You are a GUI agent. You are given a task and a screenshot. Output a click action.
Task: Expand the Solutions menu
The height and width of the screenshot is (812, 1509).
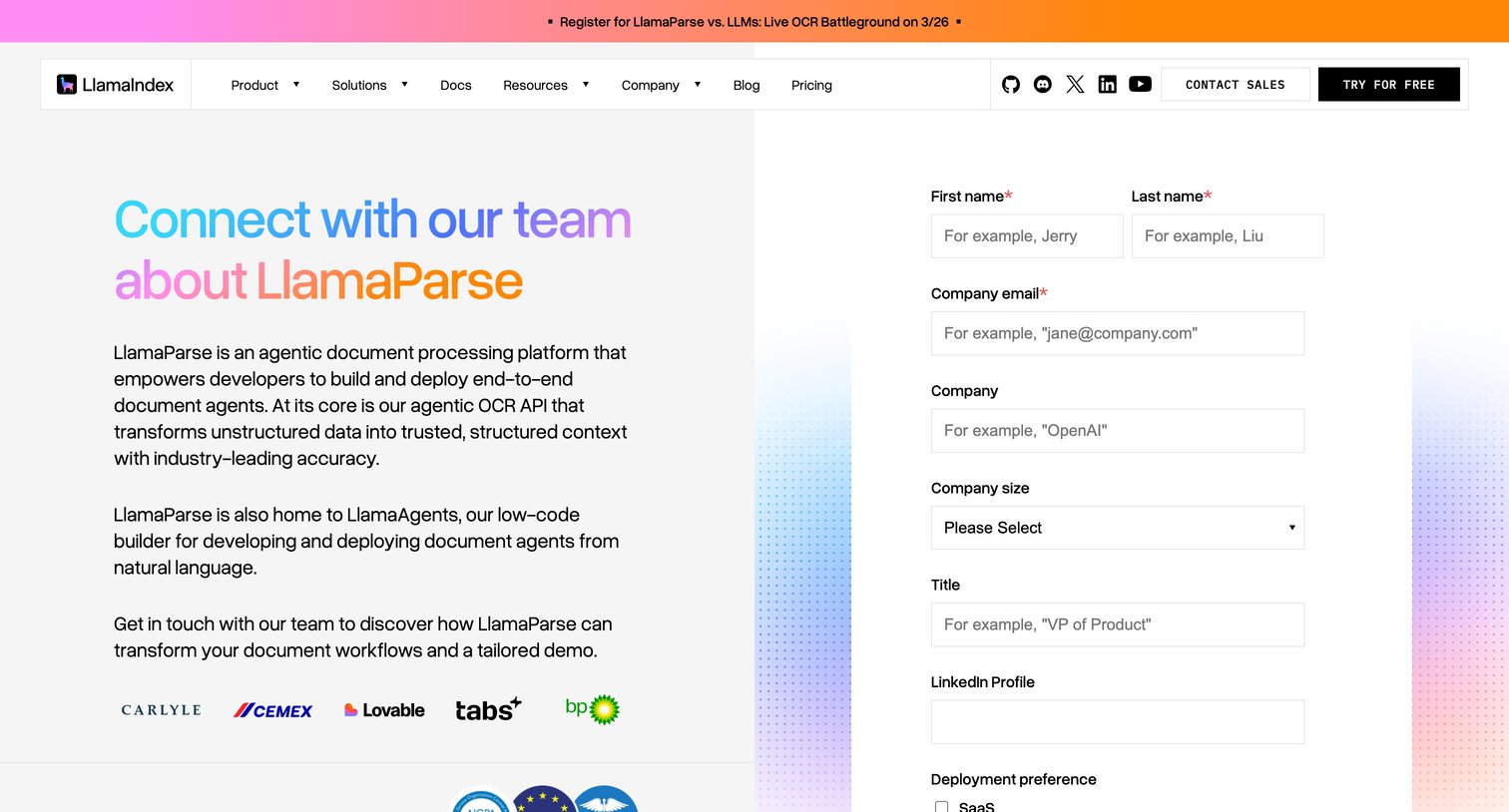(369, 85)
